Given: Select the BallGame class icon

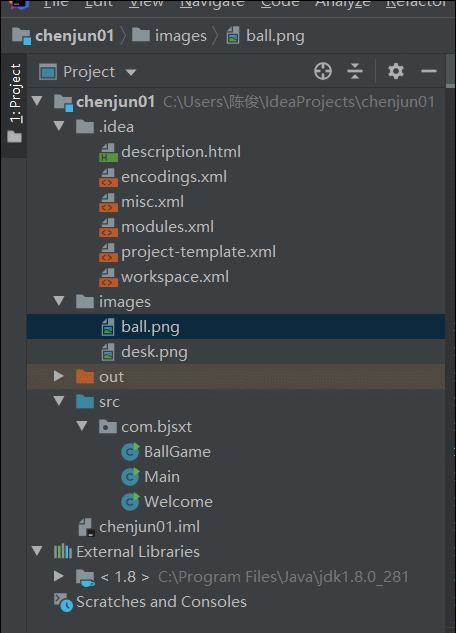Looking at the screenshot, I should coord(130,452).
